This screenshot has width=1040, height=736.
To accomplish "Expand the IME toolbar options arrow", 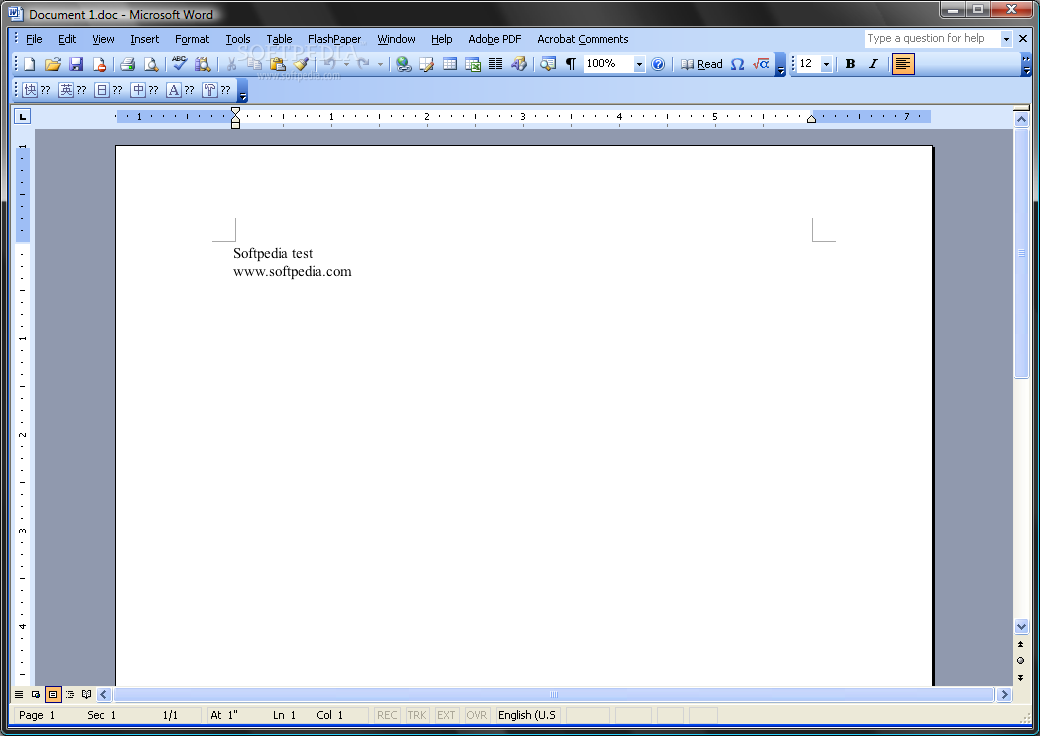I will 243,90.
